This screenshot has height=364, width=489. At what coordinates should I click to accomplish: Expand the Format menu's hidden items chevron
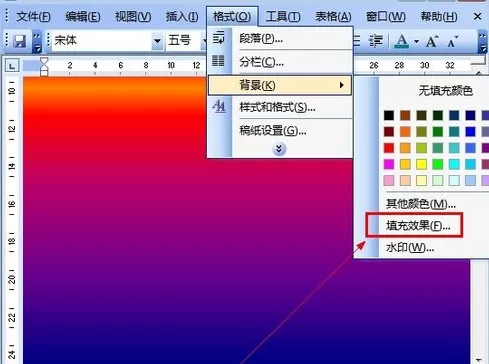pyautogui.click(x=279, y=149)
